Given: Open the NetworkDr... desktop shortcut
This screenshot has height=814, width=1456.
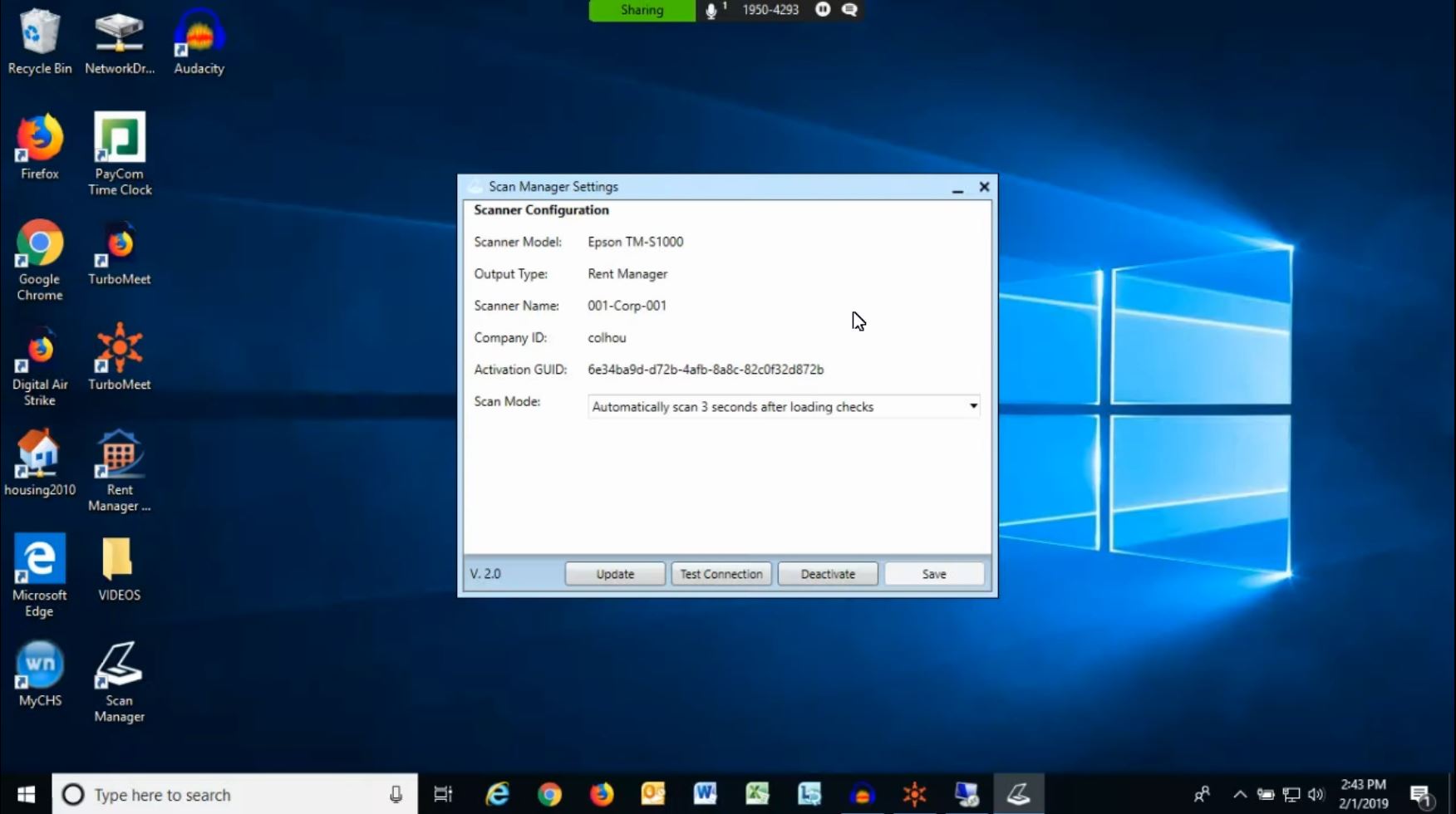Looking at the screenshot, I should coord(120,42).
